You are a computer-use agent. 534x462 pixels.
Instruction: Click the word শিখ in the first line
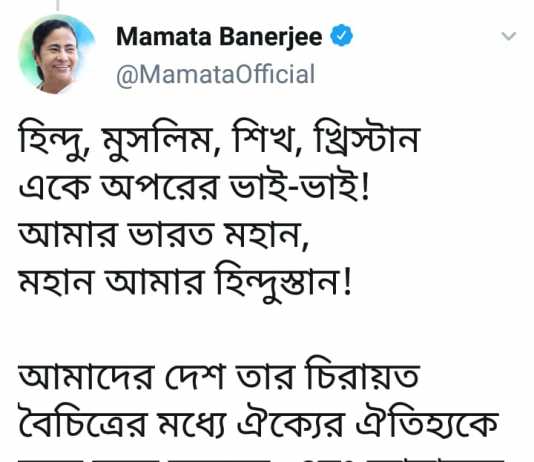point(263,138)
